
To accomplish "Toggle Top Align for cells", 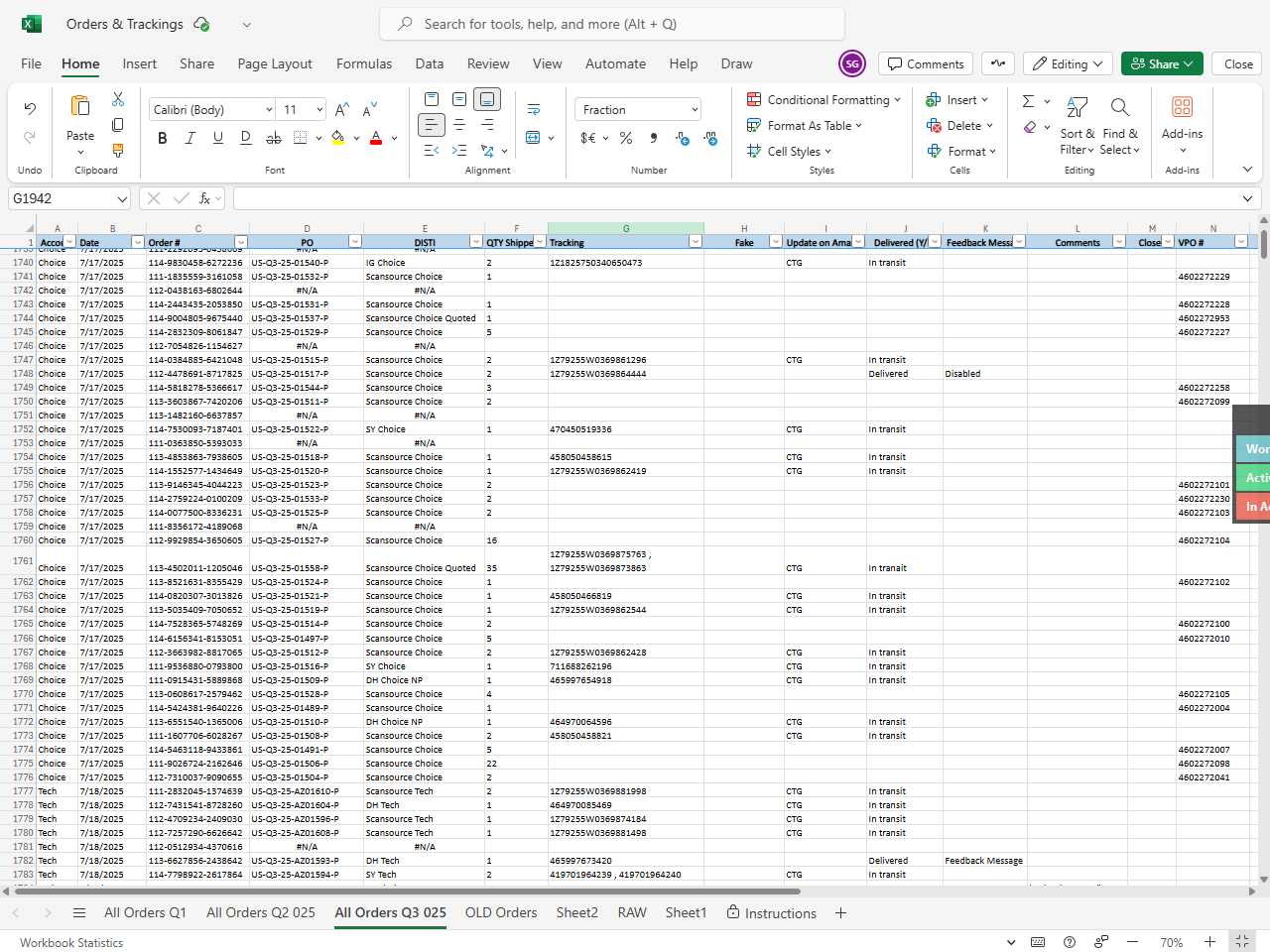I will tap(431, 99).
